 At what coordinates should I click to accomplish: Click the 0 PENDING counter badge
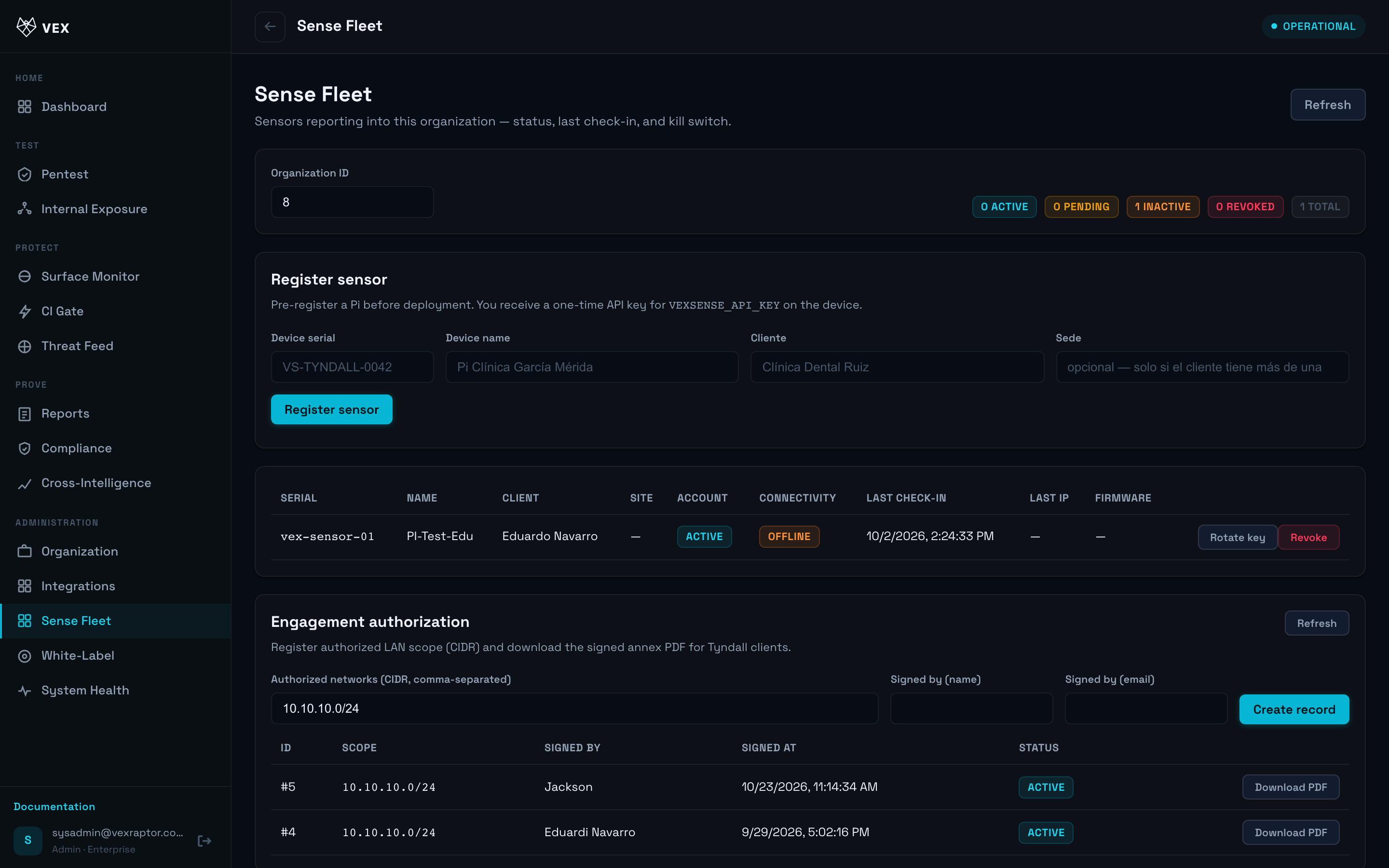(x=1081, y=207)
